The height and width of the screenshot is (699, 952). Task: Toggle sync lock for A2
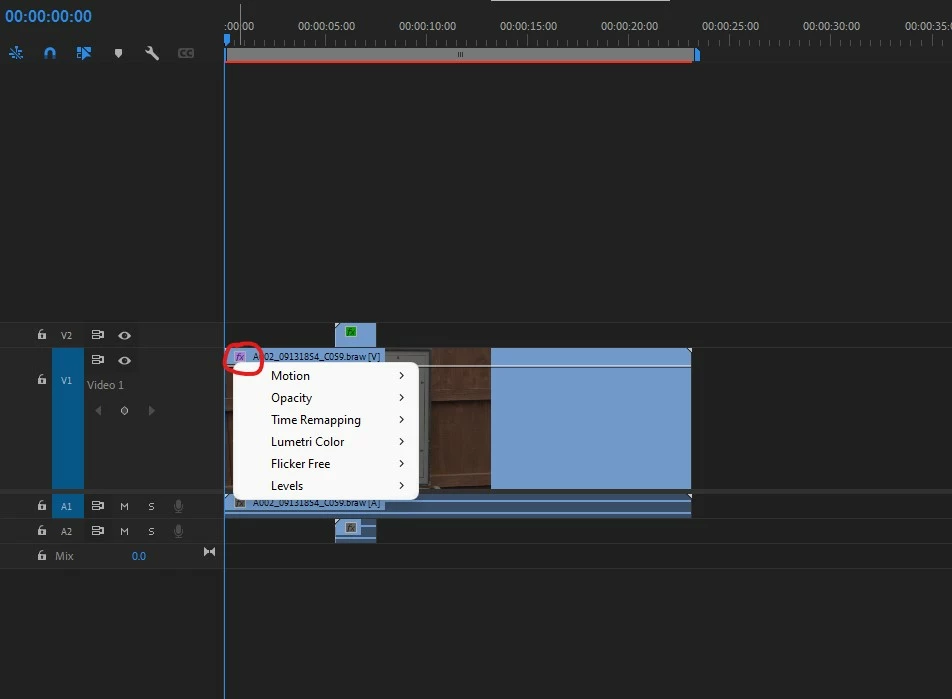pyautogui.click(x=97, y=531)
